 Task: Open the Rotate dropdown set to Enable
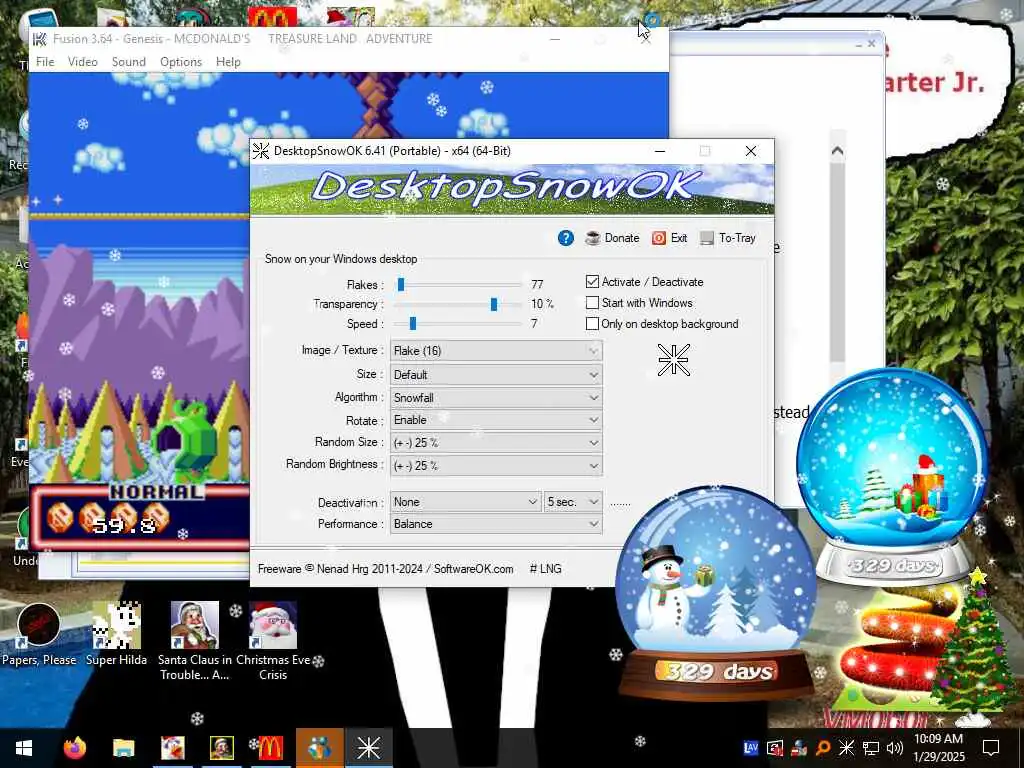[x=496, y=420]
